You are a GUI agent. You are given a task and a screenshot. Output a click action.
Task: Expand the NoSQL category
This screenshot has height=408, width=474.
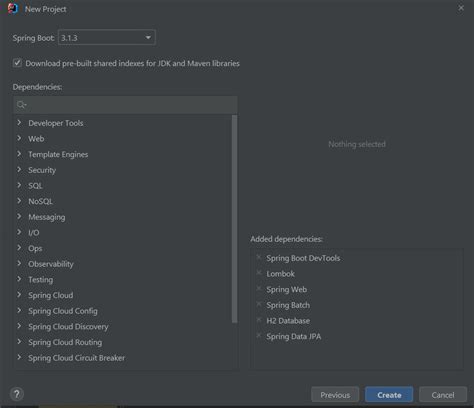(x=19, y=201)
